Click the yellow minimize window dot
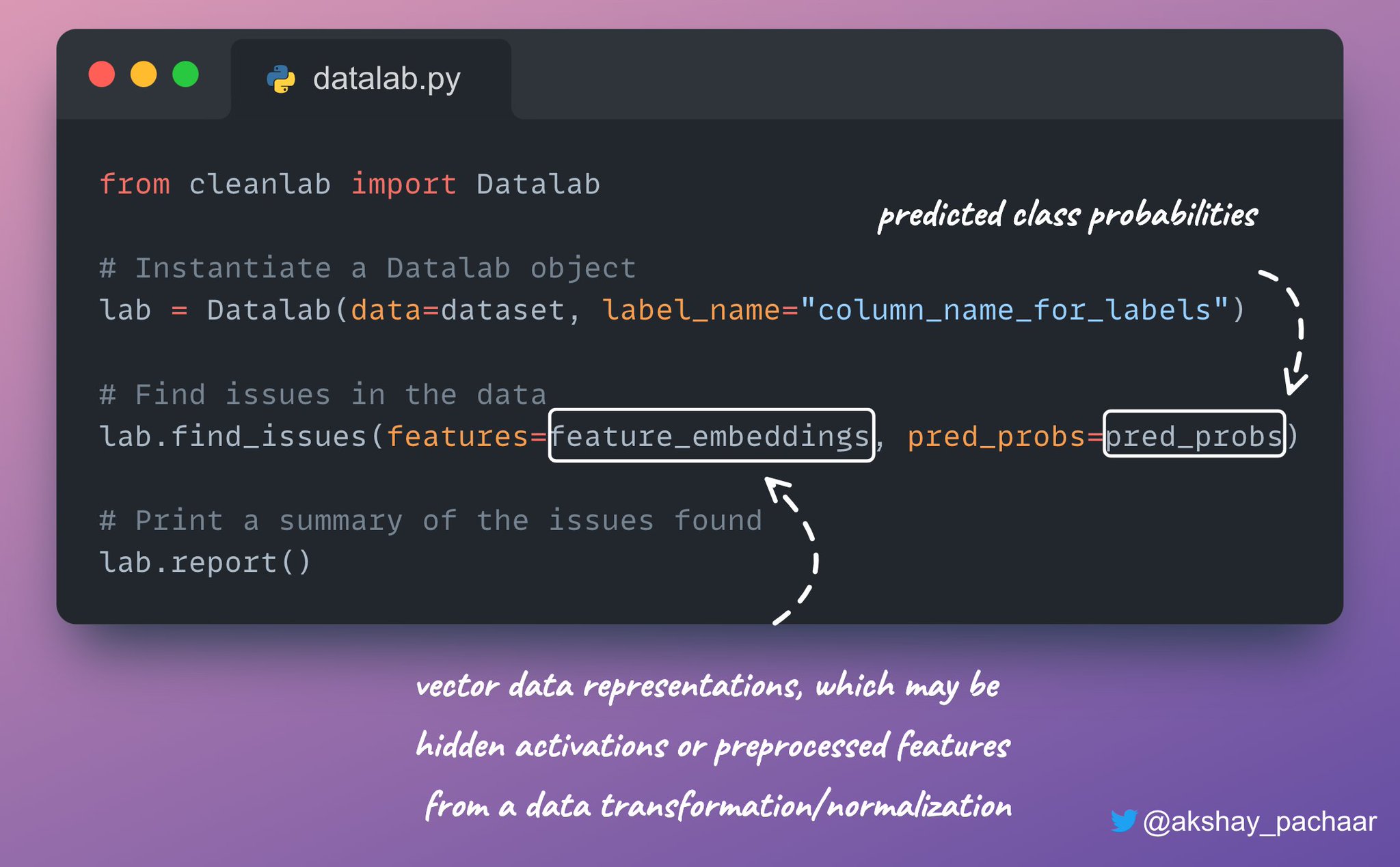Screen dimensions: 1400x867 [144, 74]
